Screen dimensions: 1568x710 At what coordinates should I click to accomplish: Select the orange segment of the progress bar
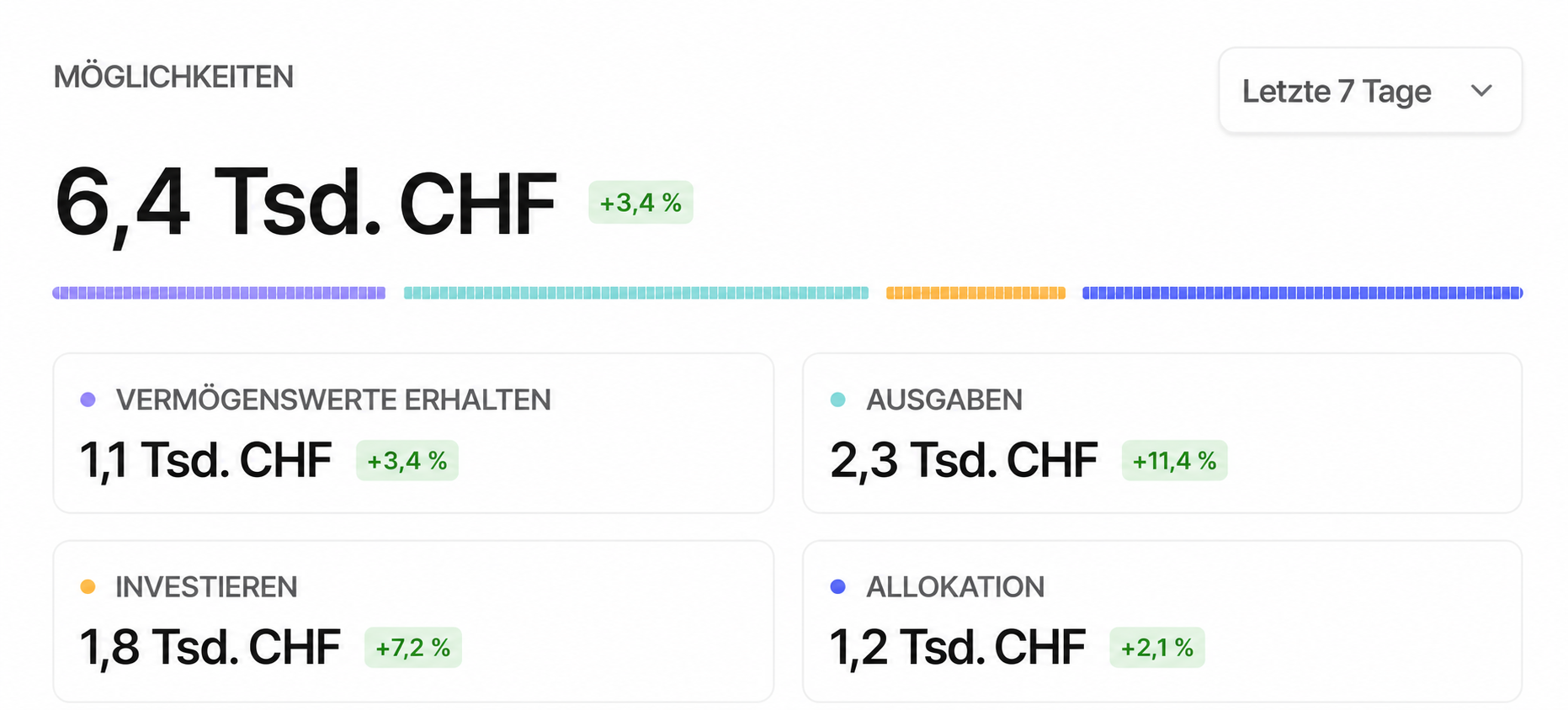975,293
